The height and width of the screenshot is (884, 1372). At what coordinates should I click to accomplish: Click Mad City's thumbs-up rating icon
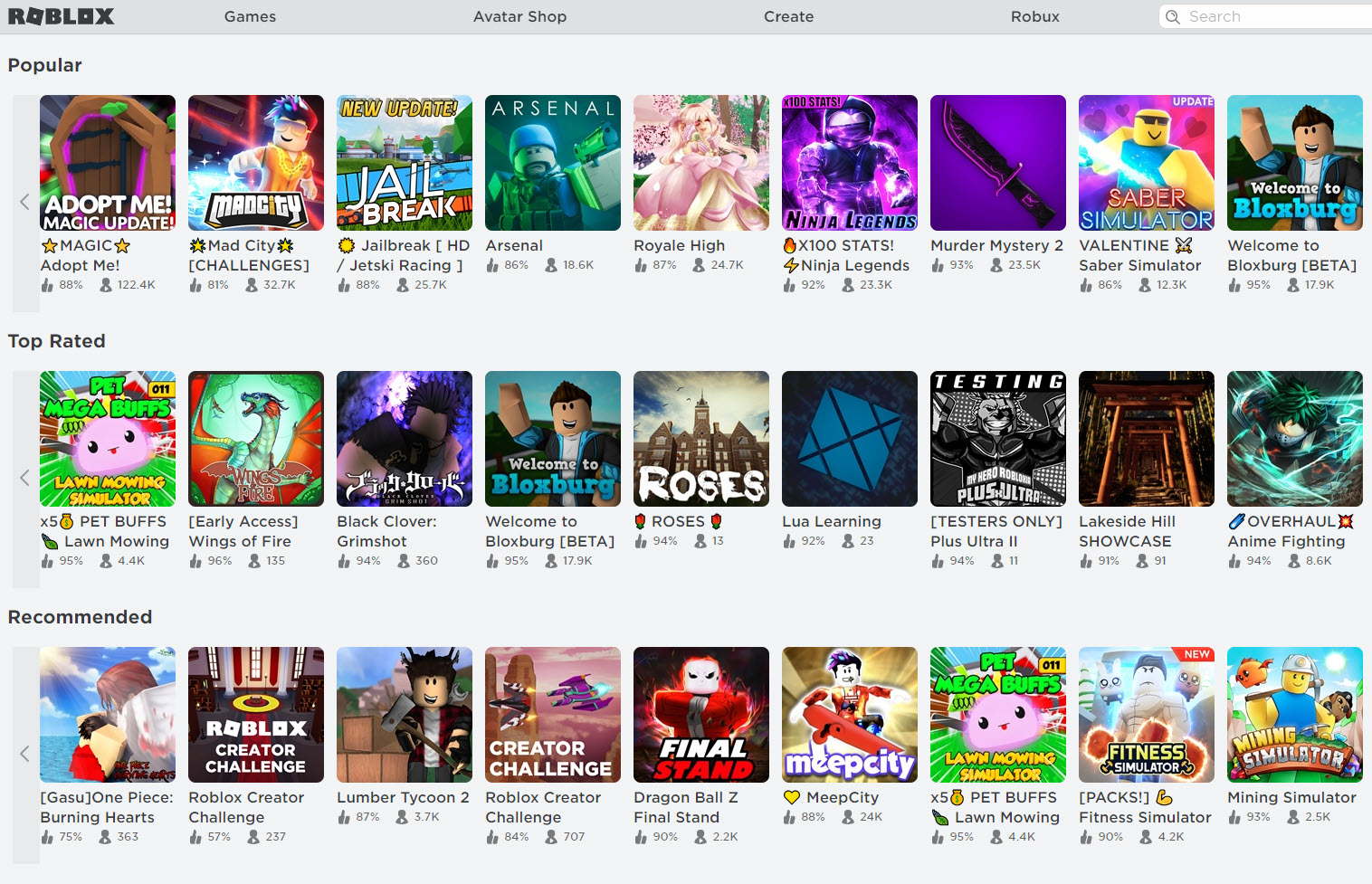coord(195,285)
